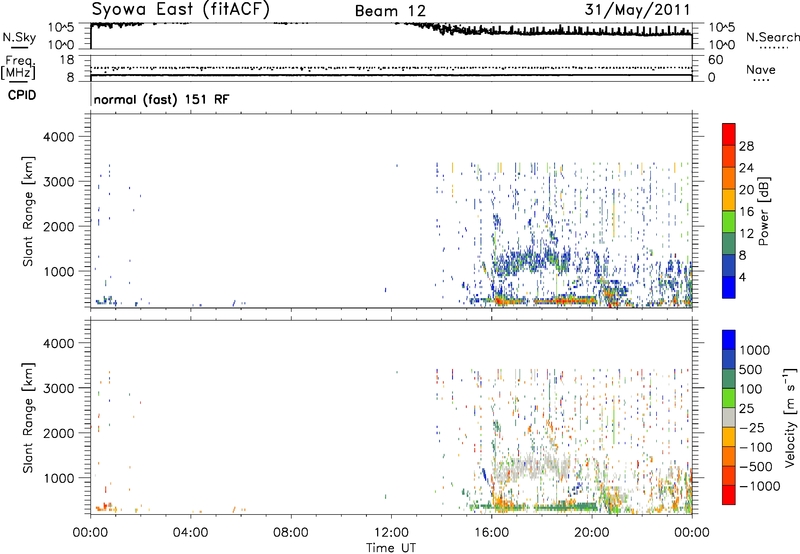Click the '28' tick on power colorbar
Image resolution: width=800 pixels, height=554 pixels.
click(x=746, y=146)
